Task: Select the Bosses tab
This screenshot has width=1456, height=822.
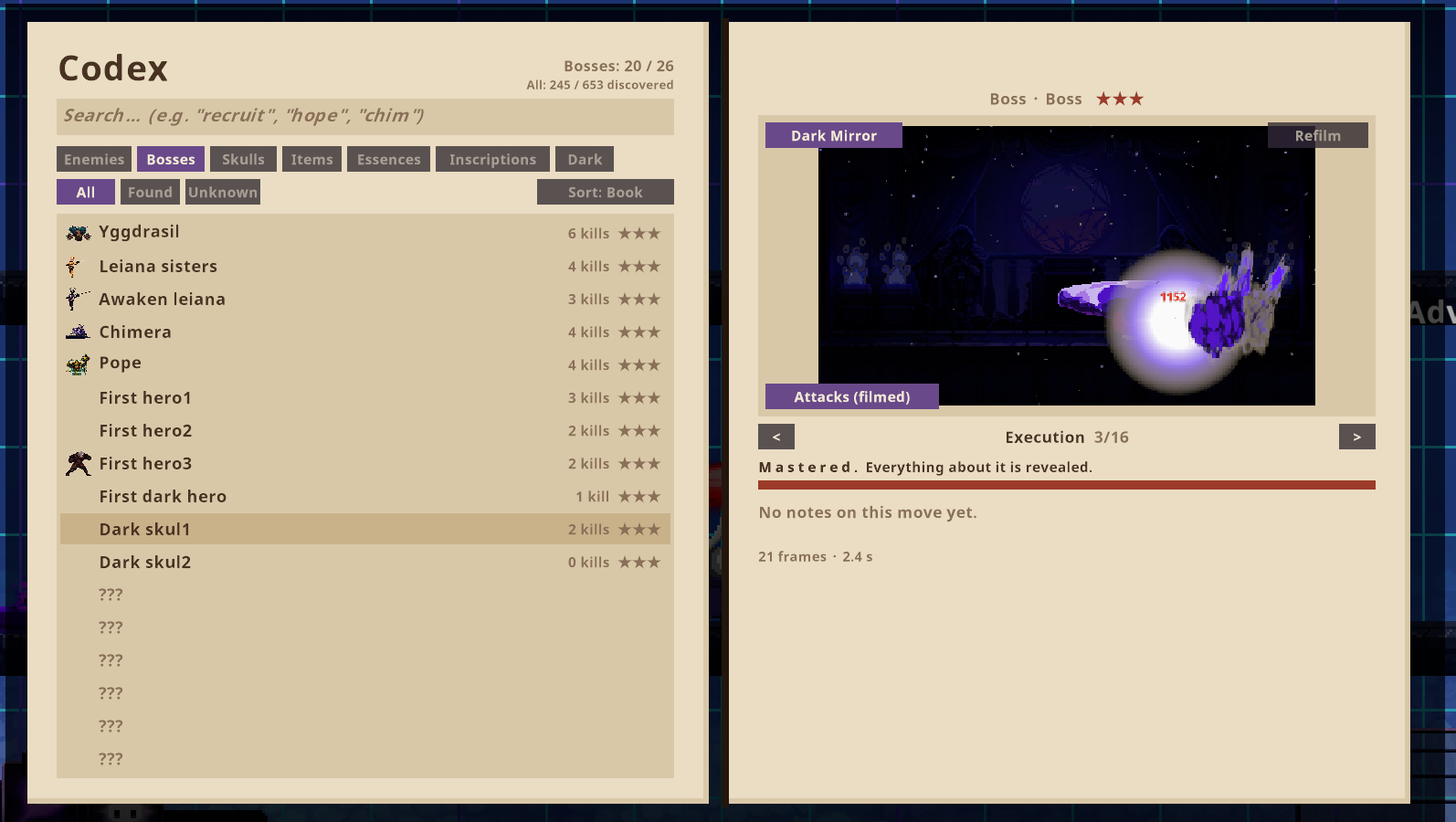Action: tap(171, 159)
